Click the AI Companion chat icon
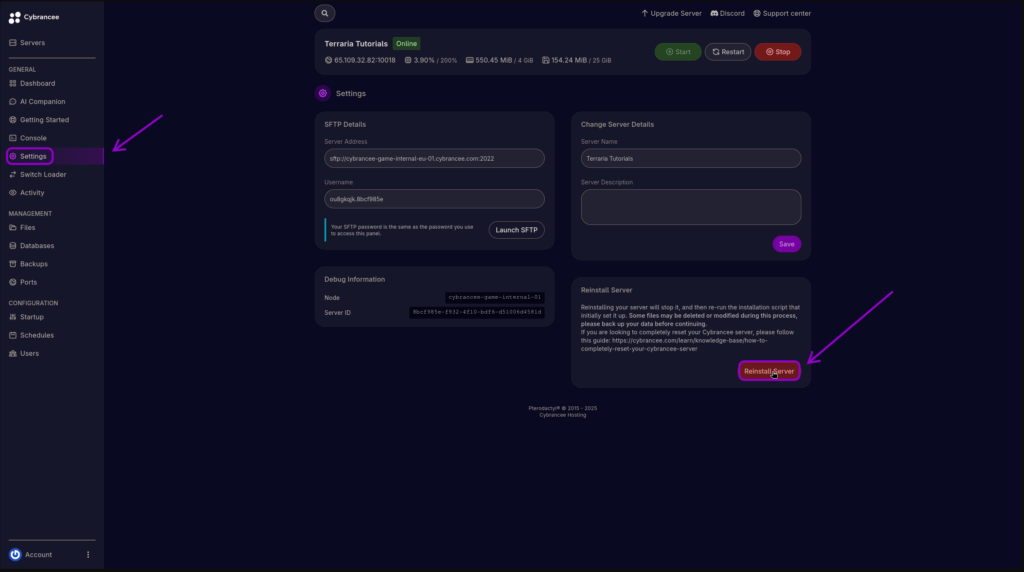The height and width of the screenshot is (572, 1024). pos(12,102)
